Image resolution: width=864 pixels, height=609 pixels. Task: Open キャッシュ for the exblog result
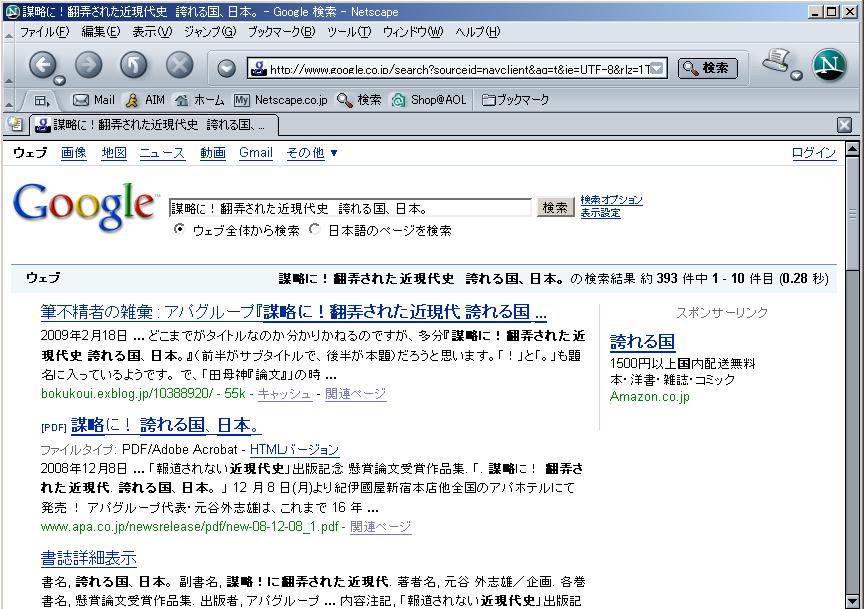(284, 394)
